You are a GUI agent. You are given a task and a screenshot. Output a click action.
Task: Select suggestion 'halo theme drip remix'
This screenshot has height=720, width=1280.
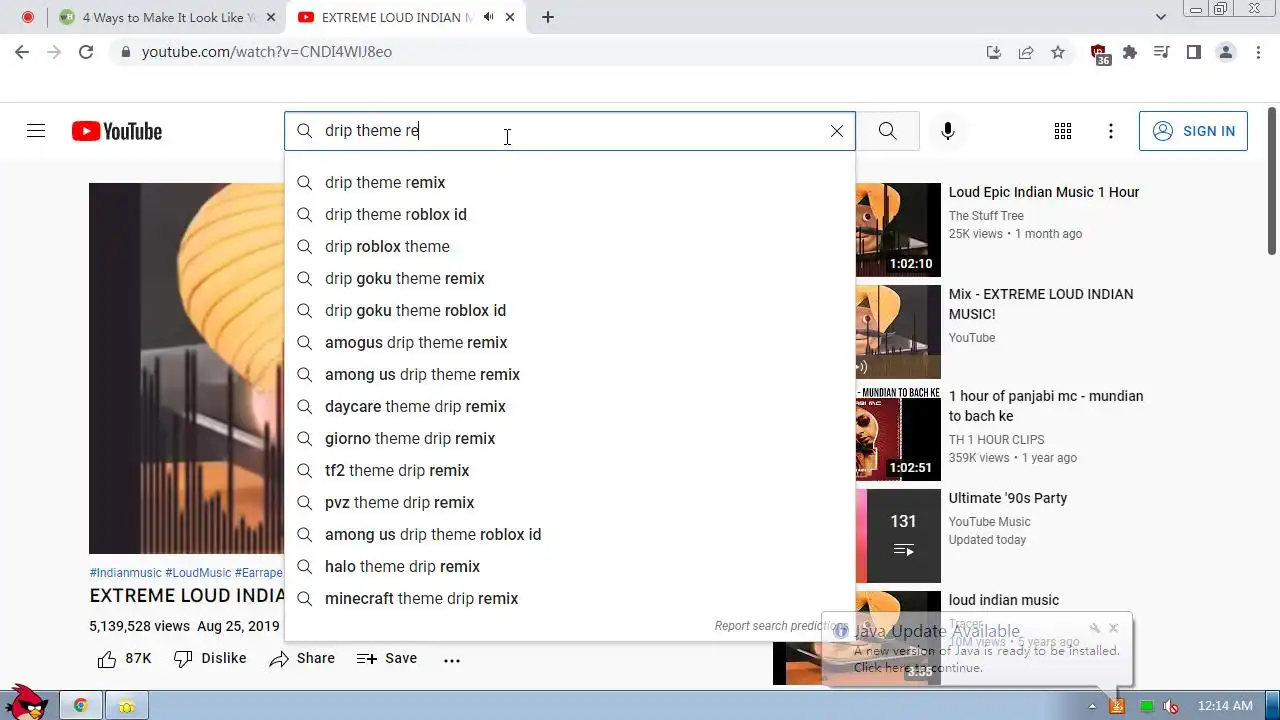point(570,566)
